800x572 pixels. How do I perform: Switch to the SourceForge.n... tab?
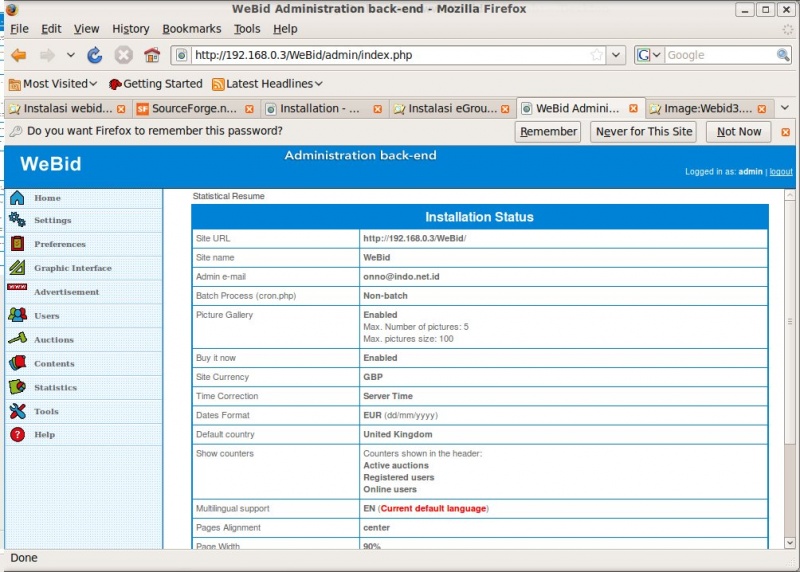click(188, 108)
